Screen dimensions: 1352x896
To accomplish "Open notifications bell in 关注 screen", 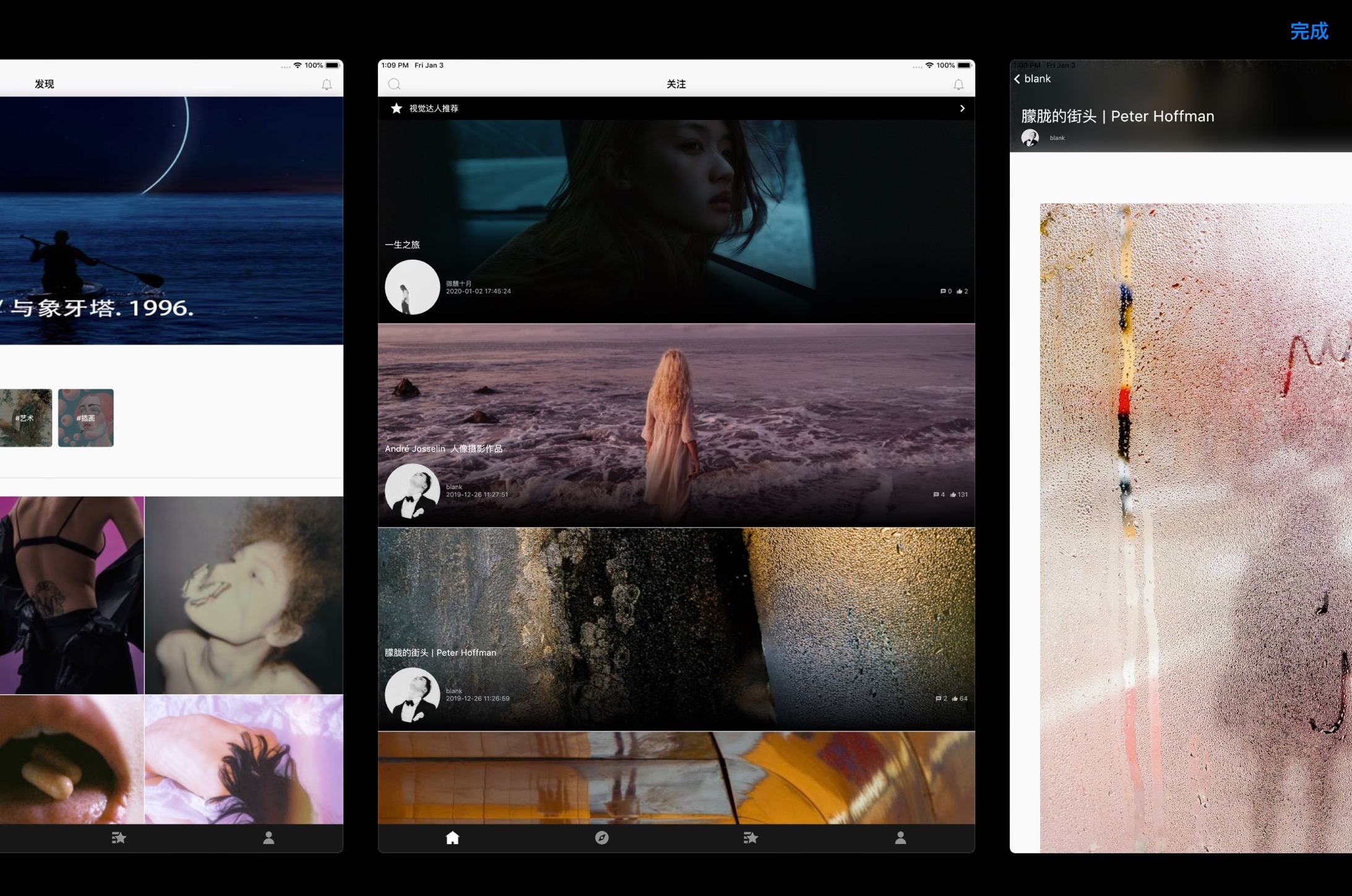I will pyautogui.click(x=958, y=85).
